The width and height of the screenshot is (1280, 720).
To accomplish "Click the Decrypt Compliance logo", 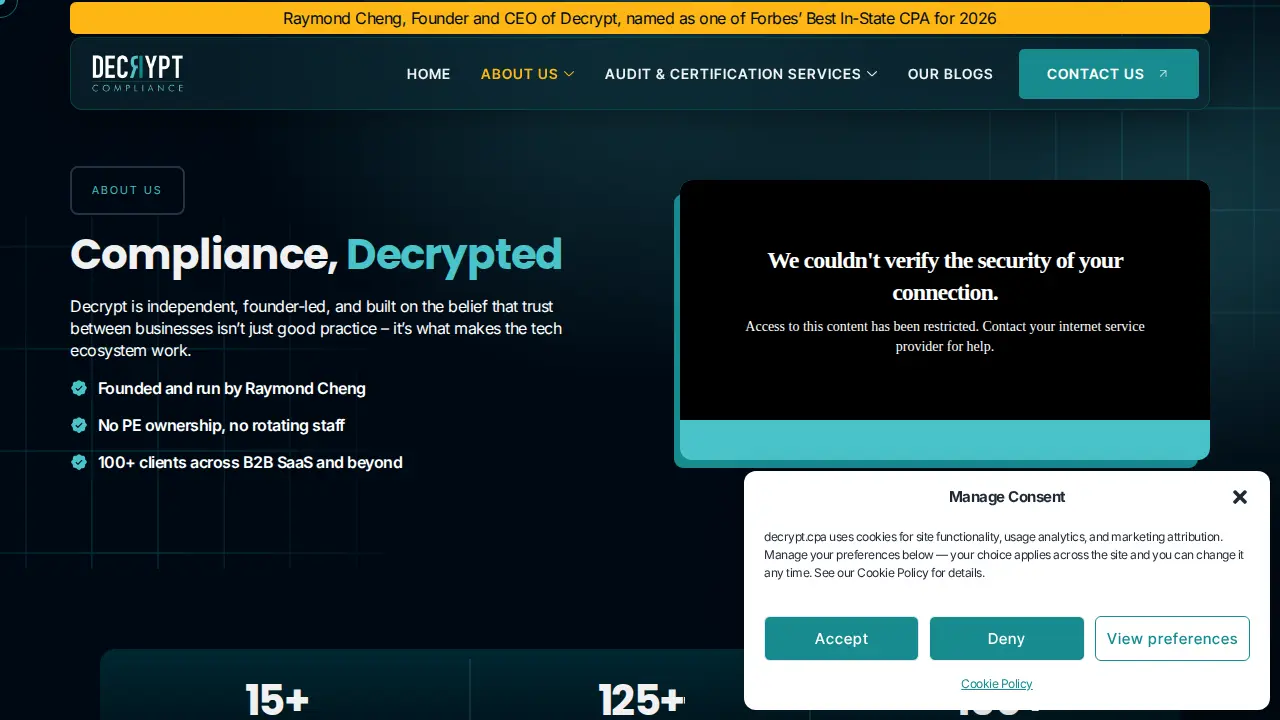I will click(x=137, y=73).
